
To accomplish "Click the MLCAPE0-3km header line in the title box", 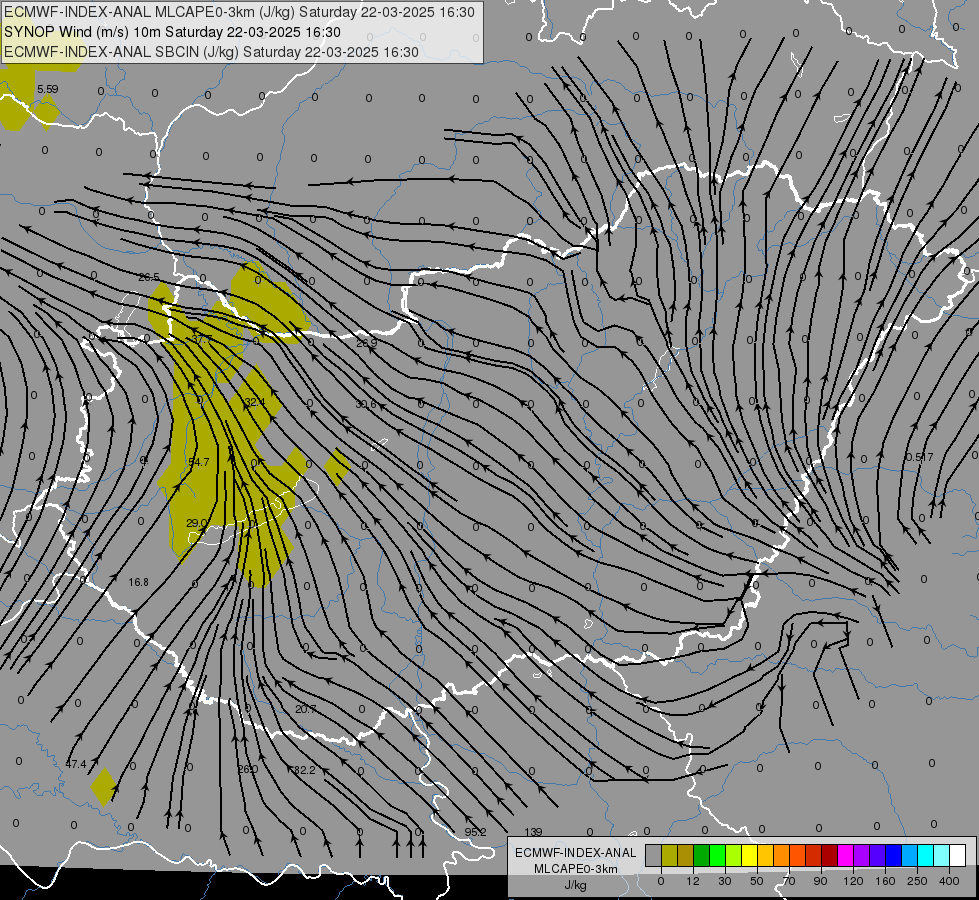I will [x=239, y=12].
